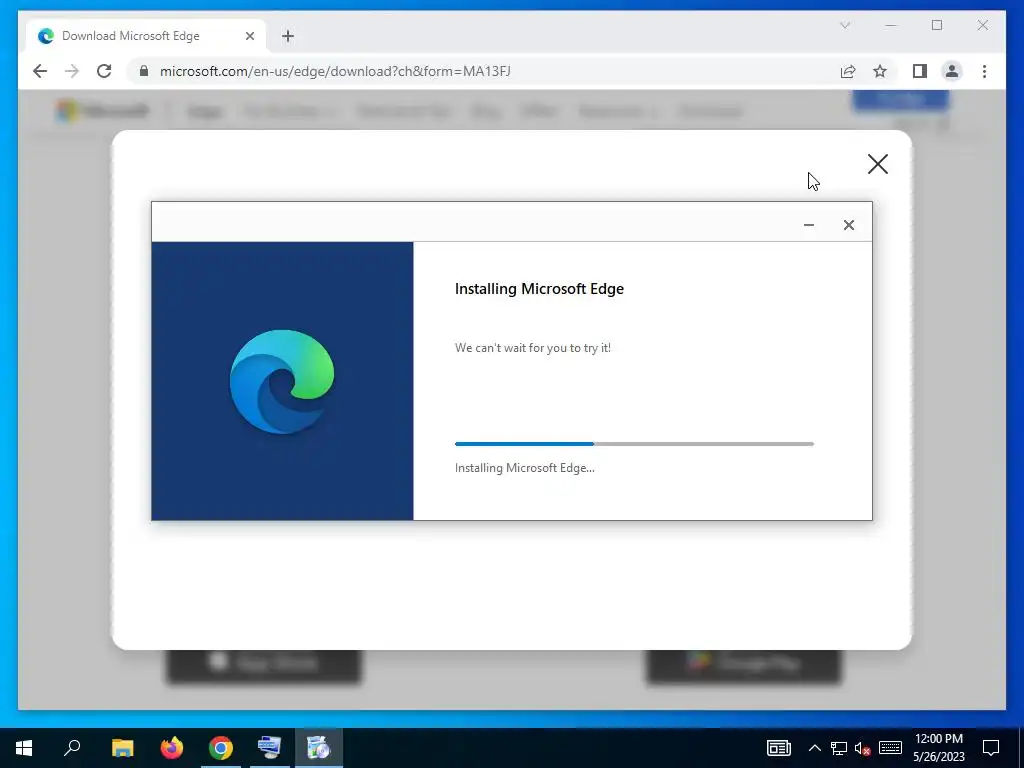Open the tab search chevron in title bar

tap(845, 25)
